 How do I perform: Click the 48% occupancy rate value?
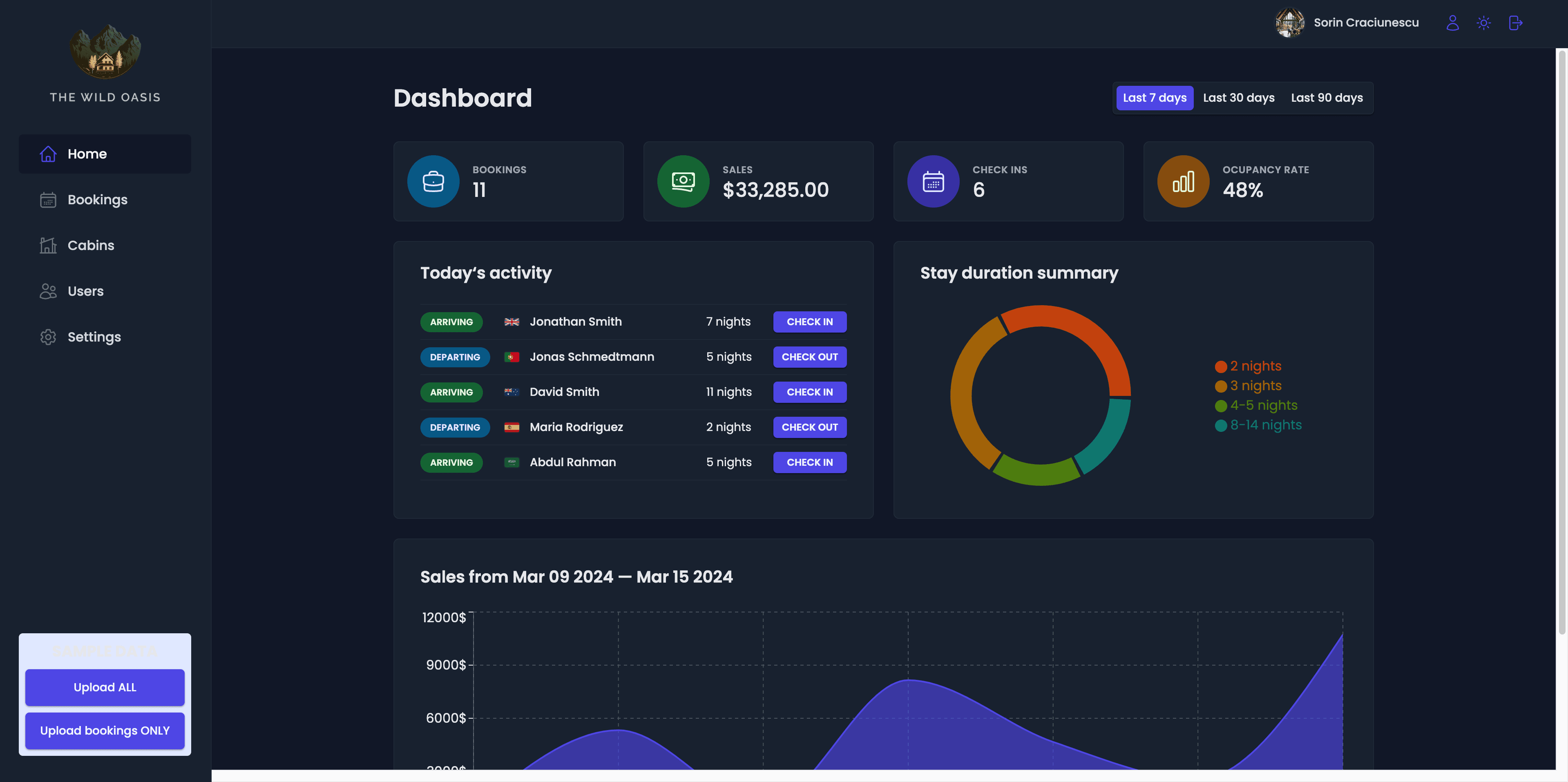(x=1243, y=190)
